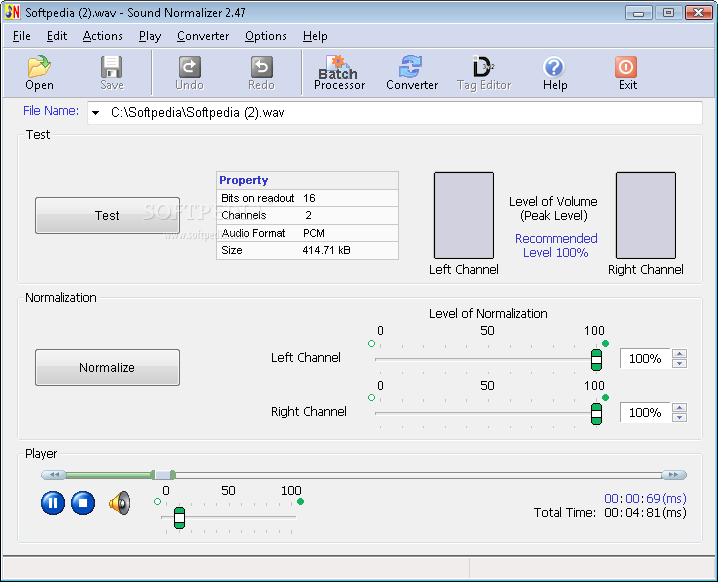Click the Total Time '00:04:81(ms)' readout
Image resolution: width=718 pixels, height=582 pixels.
pyautogui.click(x=645, y=512)
